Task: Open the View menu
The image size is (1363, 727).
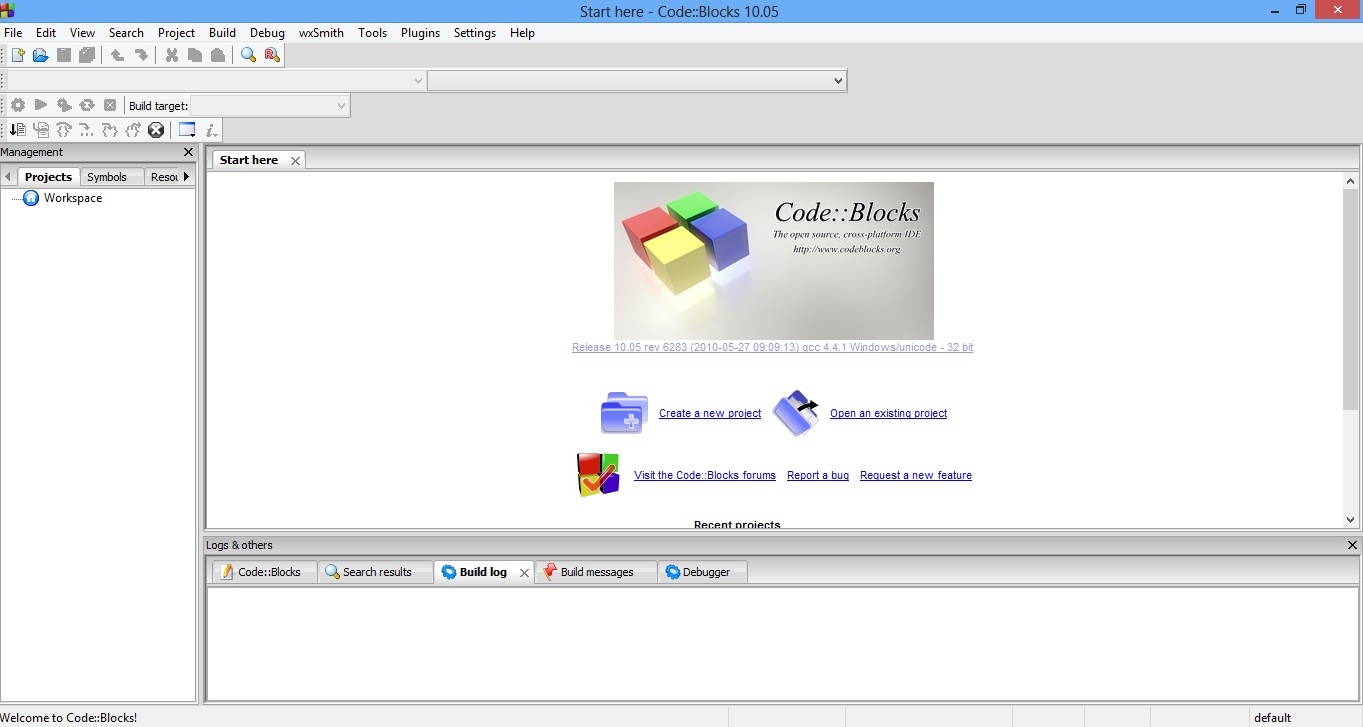Action: (83, 33)
